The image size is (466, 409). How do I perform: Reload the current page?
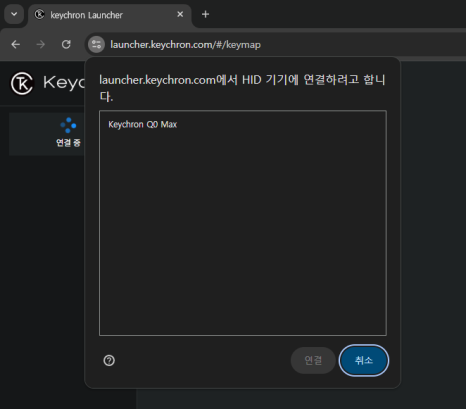click(x=66, y=44)
